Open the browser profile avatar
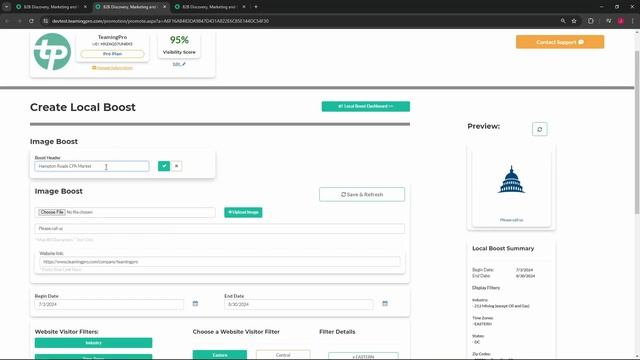Image resolution: width=640 pixels, height=360 pixels. click(620, 21)
